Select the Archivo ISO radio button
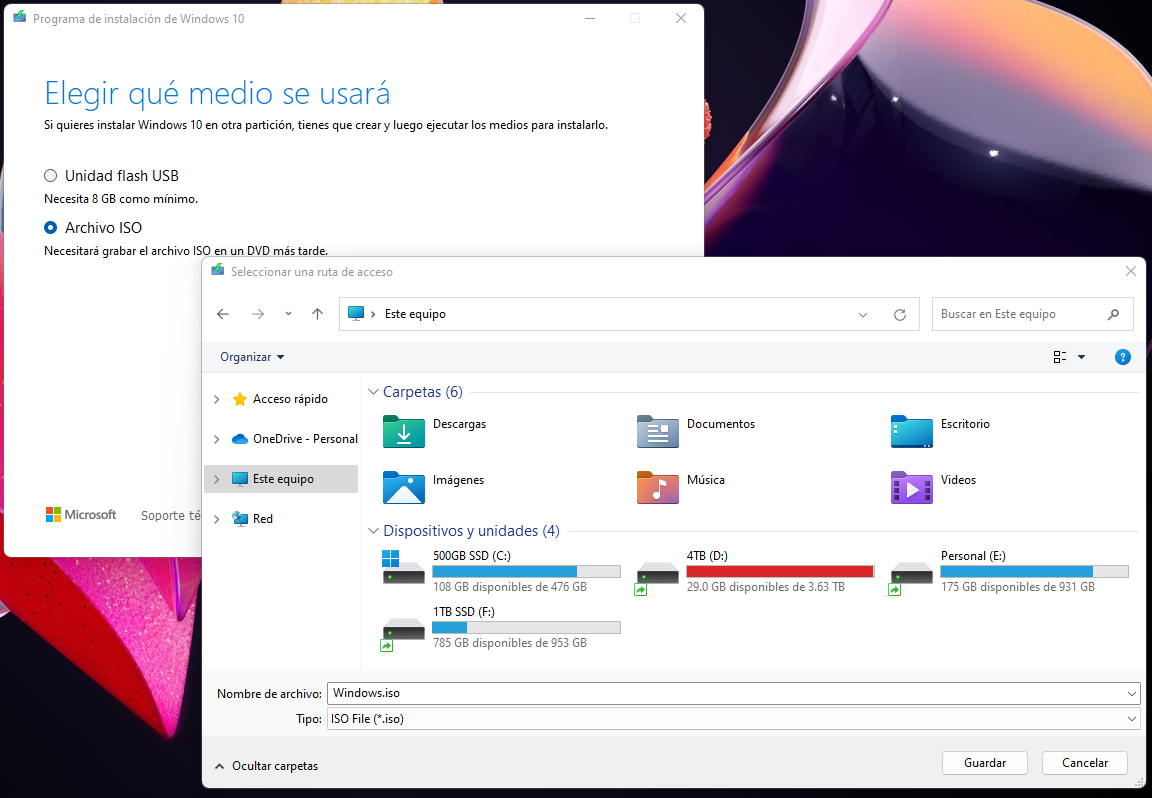The width and height of the screenshot is (1152, 798). [51, 228]
